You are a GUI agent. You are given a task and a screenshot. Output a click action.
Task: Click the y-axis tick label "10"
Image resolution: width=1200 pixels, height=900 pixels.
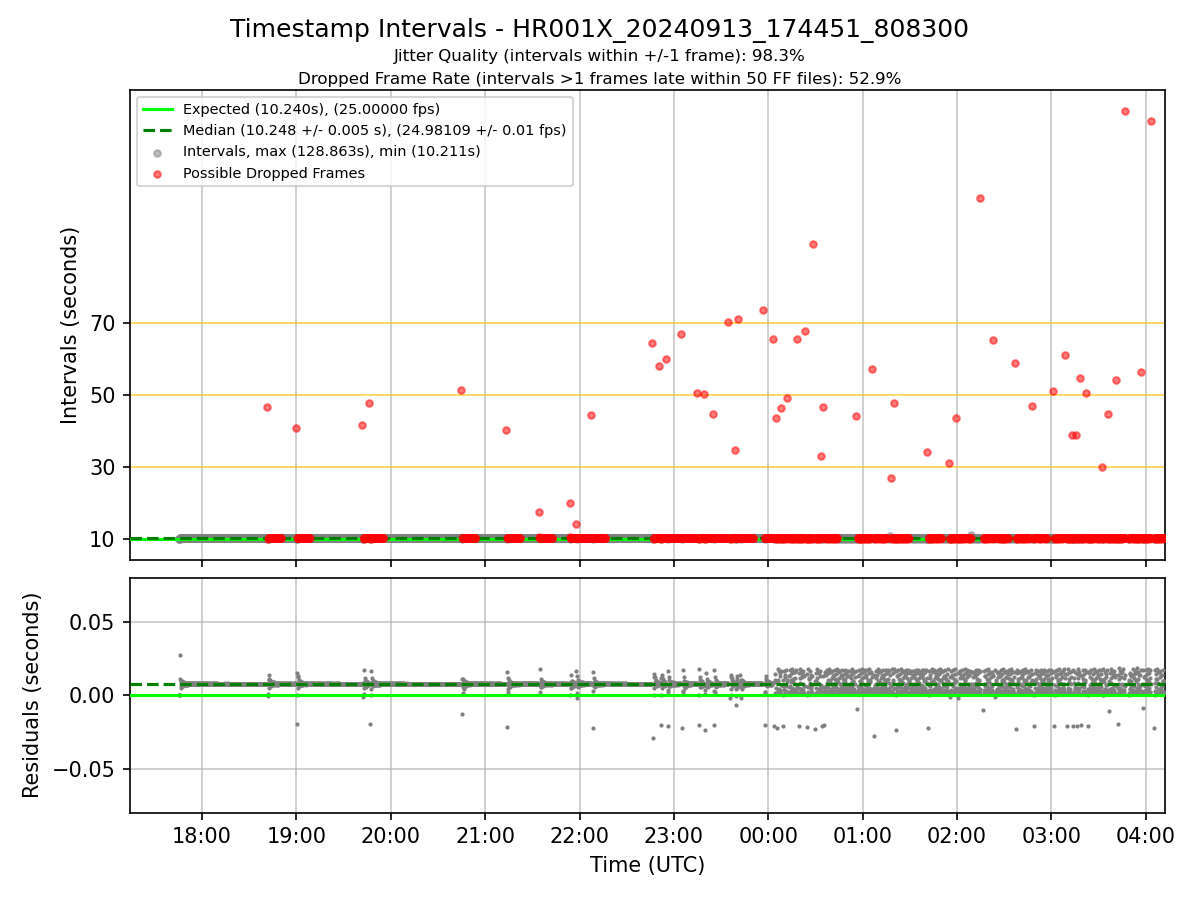point(105,539)
